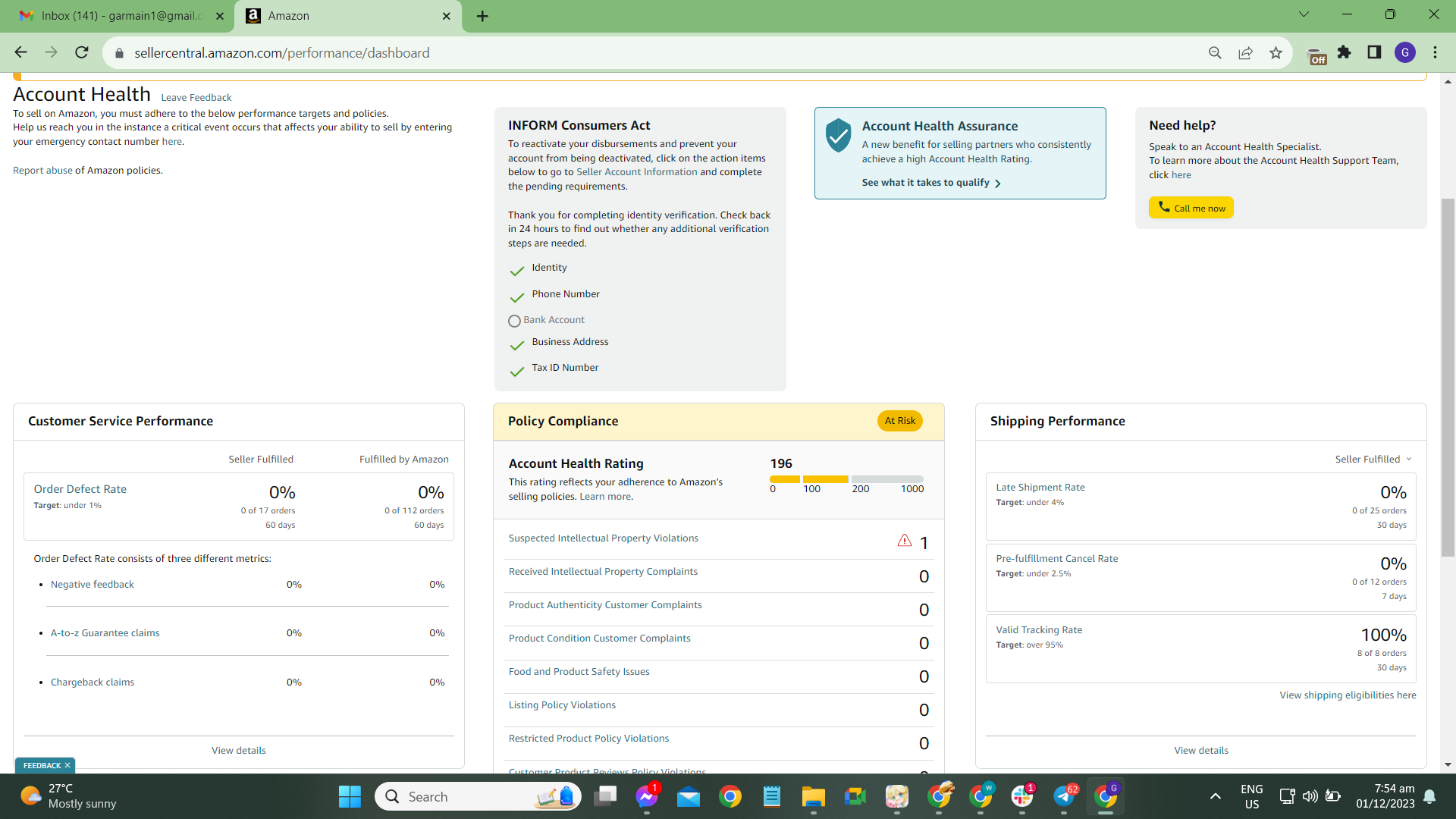Screen dimensions: 1456x819
Task: Open Messenger from the taskbar
Action: click(x=647, y=796)
